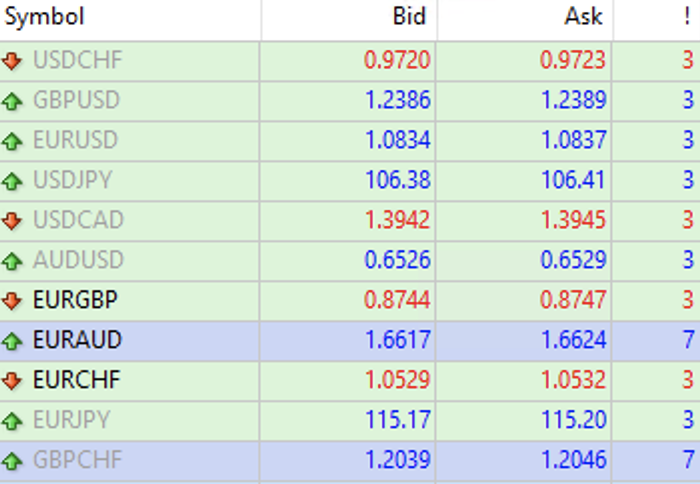The image size is (700, 484).
Task: Click the green up arrow beside USDJPY
Action: tap(12, 181)
